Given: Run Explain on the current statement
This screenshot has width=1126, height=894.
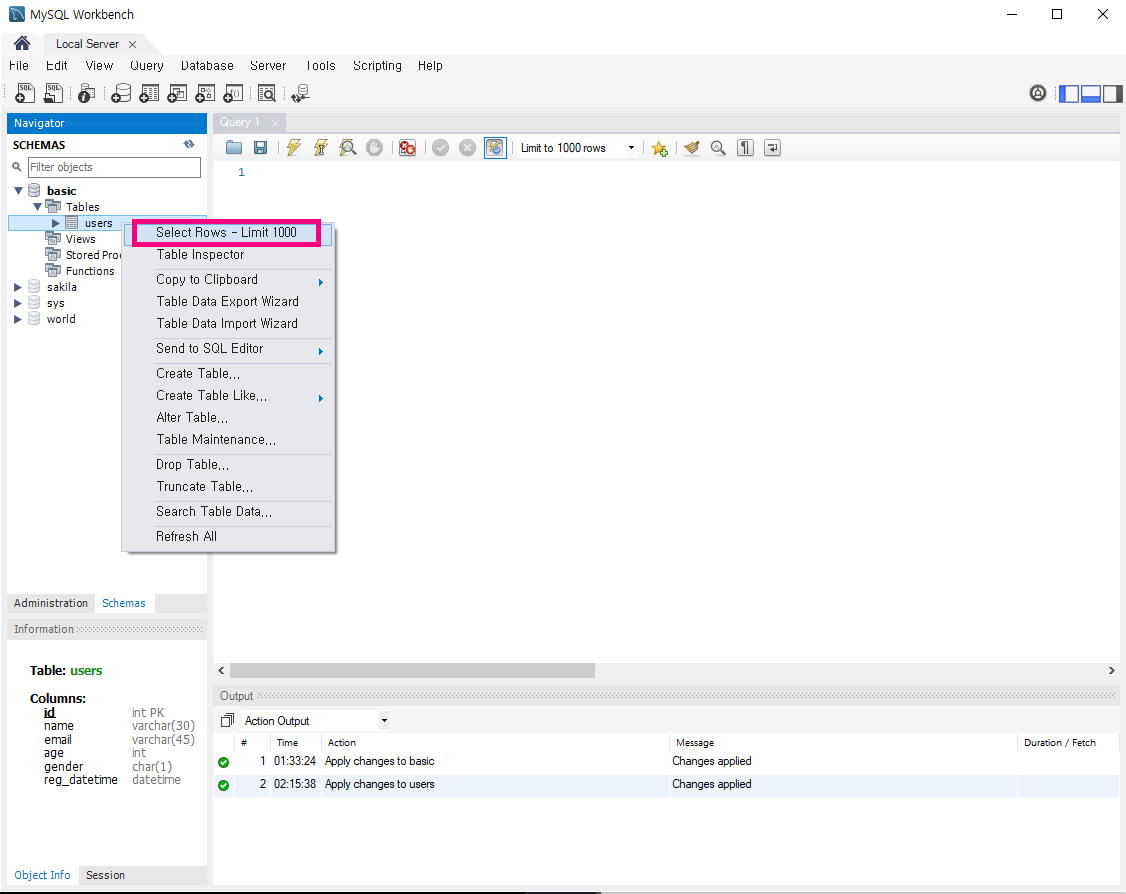Looking at the screenshot, I should click(348, 148).
